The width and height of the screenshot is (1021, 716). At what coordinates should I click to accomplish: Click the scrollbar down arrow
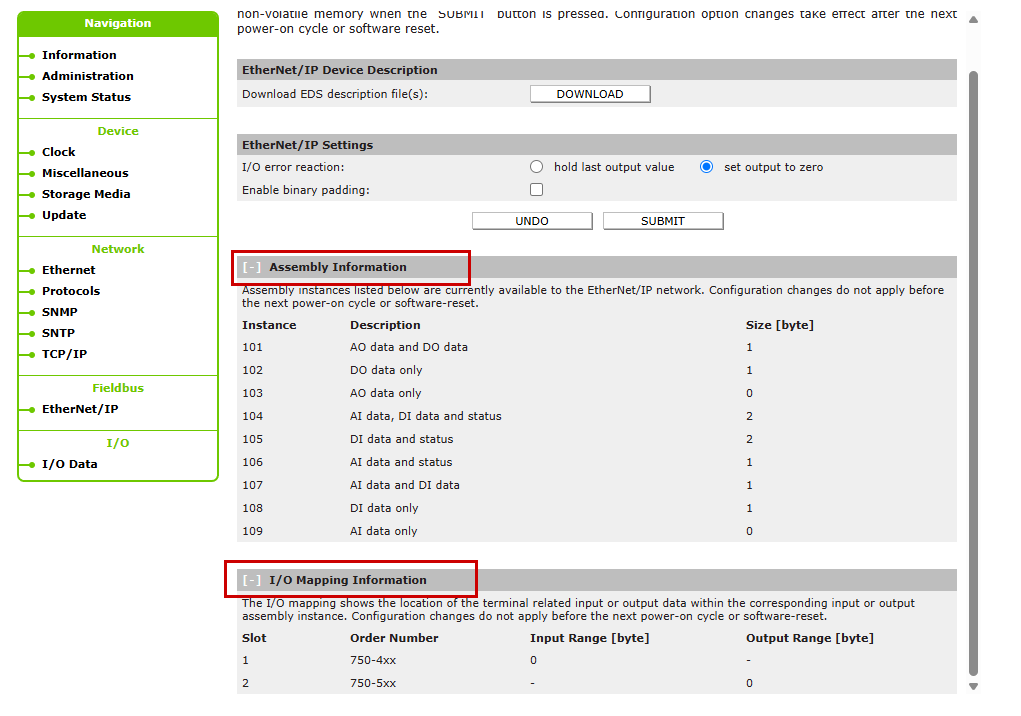(973, 687)
